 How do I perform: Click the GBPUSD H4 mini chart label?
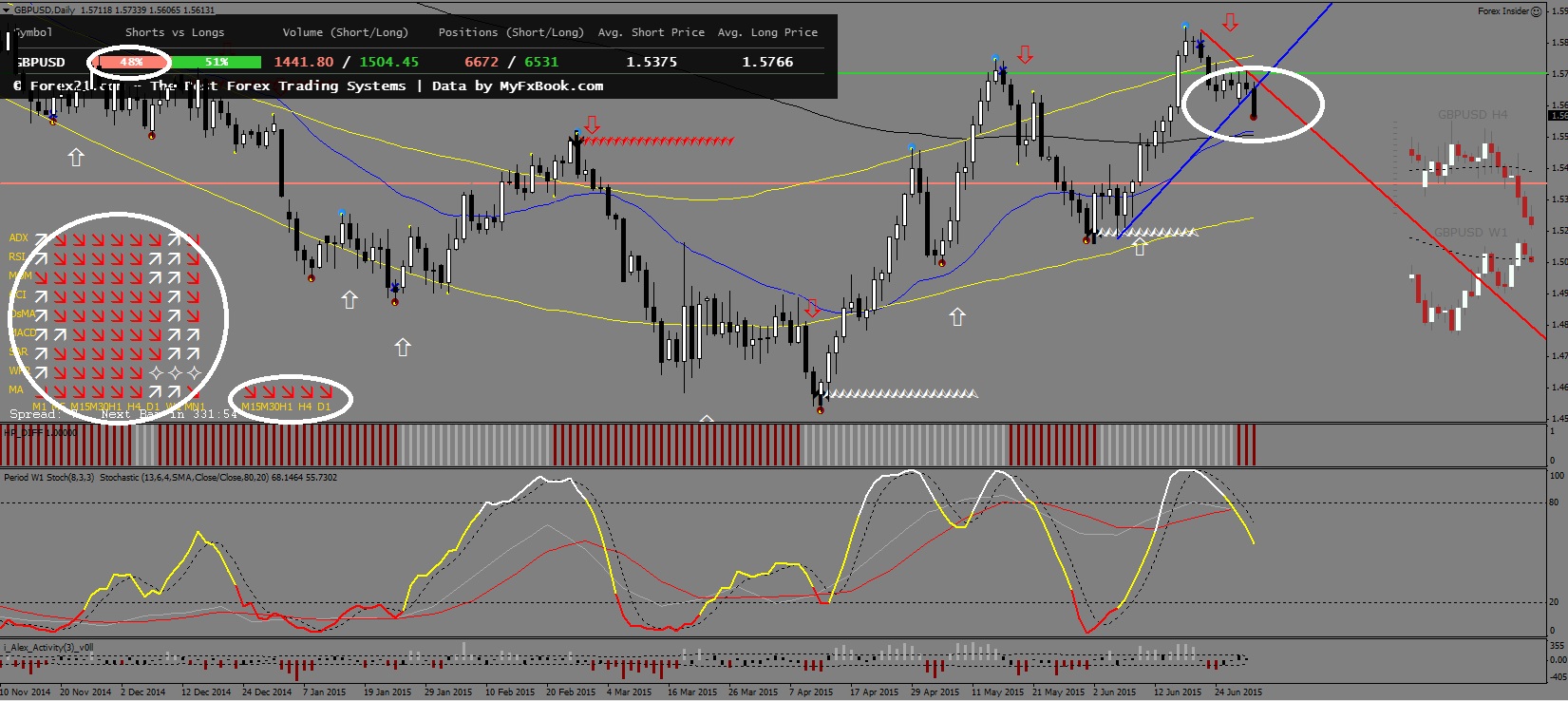pyautogui.click(x=1472, y=114)
